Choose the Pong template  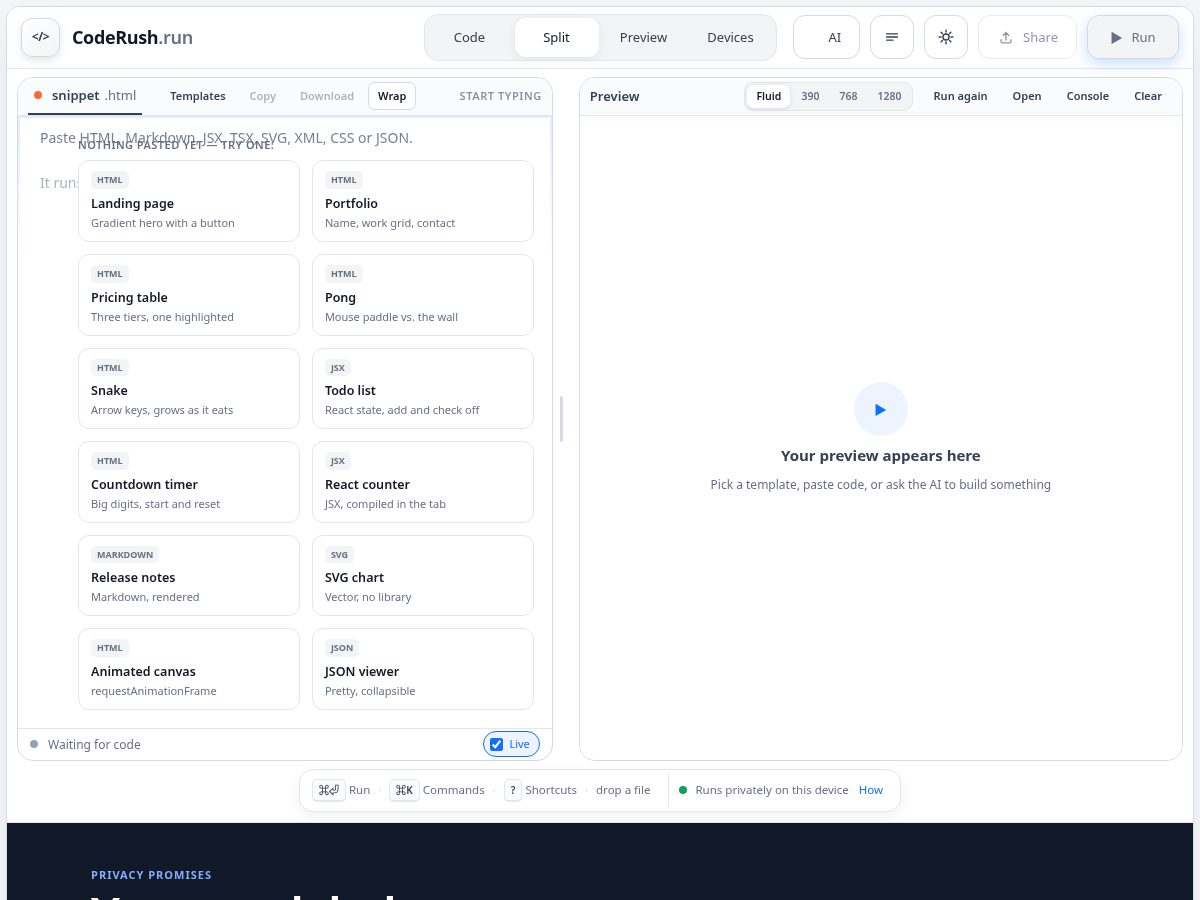423,295
